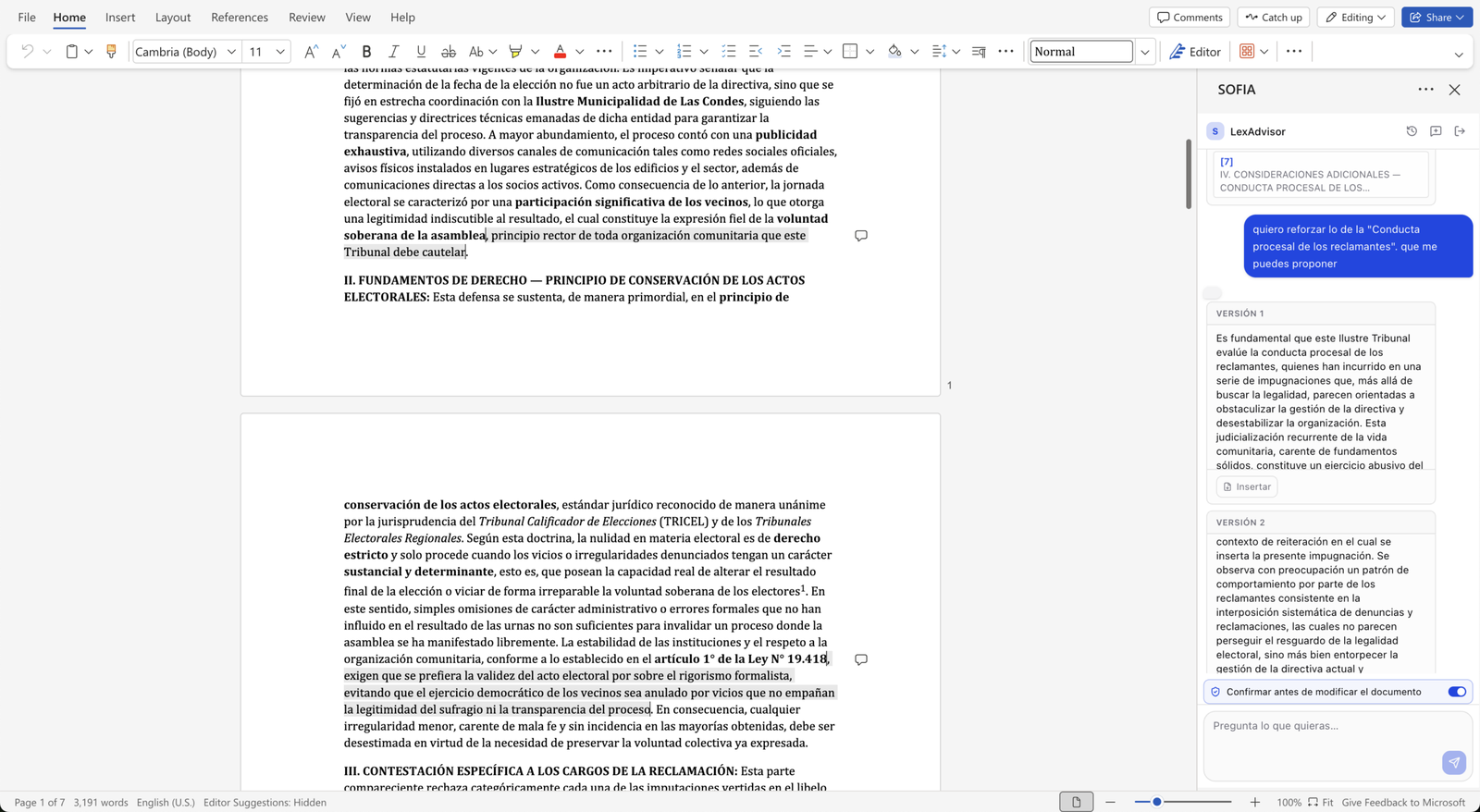
Task: Click the Share button
Action: [x=1437, y=18]
